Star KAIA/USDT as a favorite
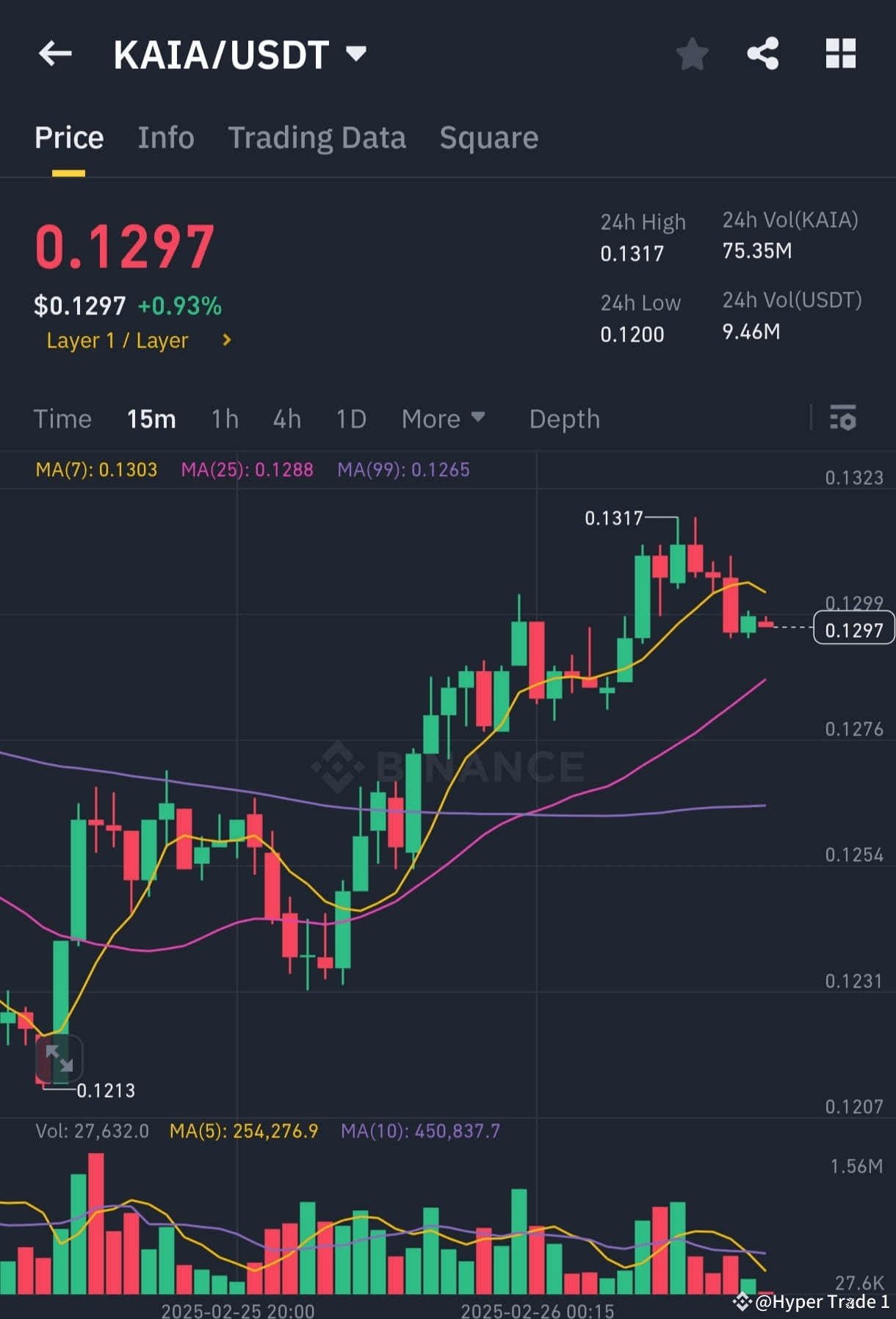Viewport: 896px width, 1319px height. 691,52
